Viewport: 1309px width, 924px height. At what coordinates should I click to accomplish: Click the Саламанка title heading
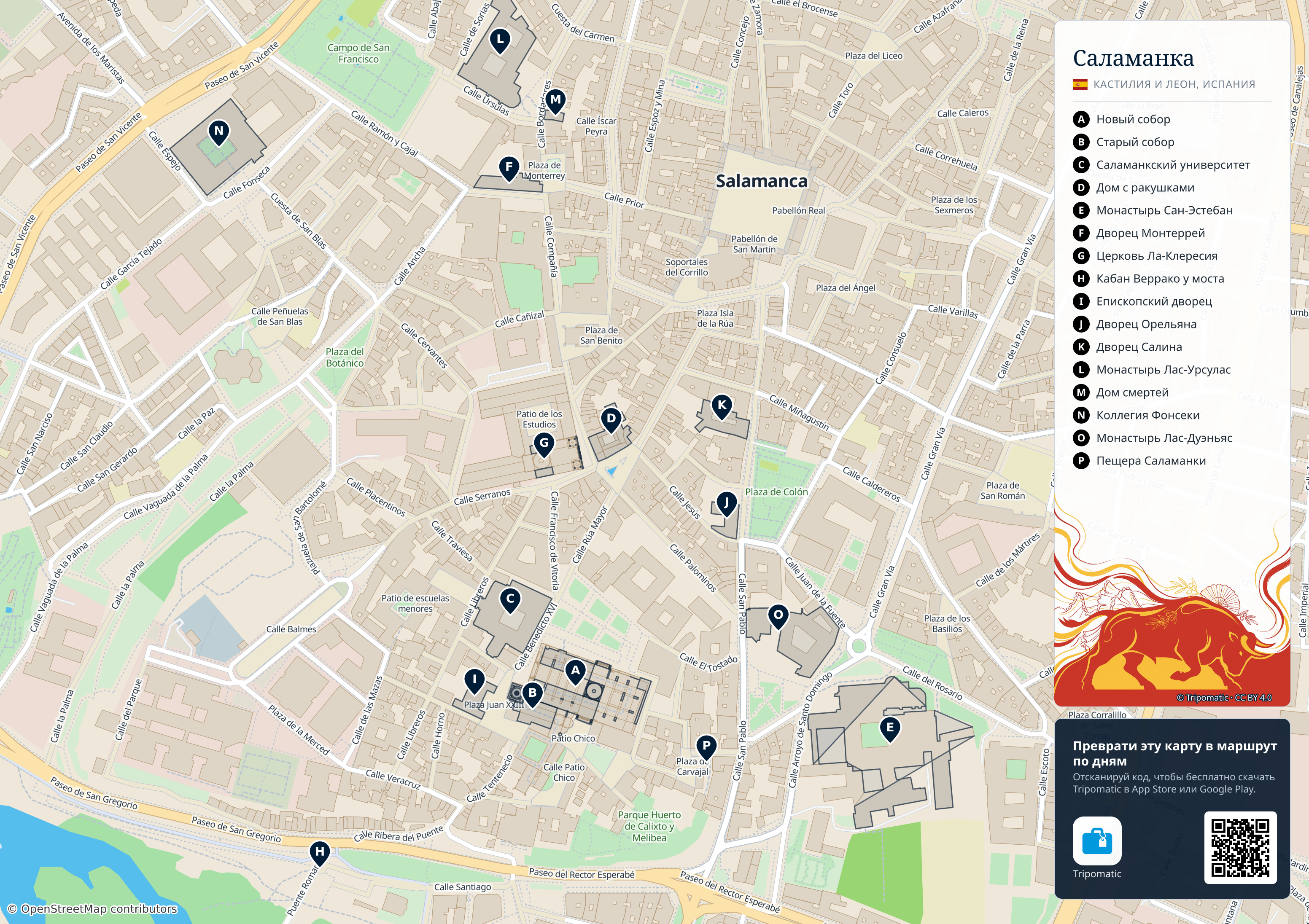(1133, 58)
